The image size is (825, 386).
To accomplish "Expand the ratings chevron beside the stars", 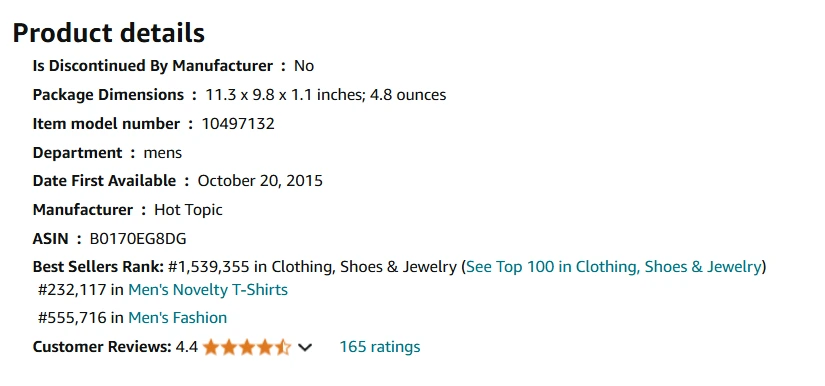I will 305,347.
